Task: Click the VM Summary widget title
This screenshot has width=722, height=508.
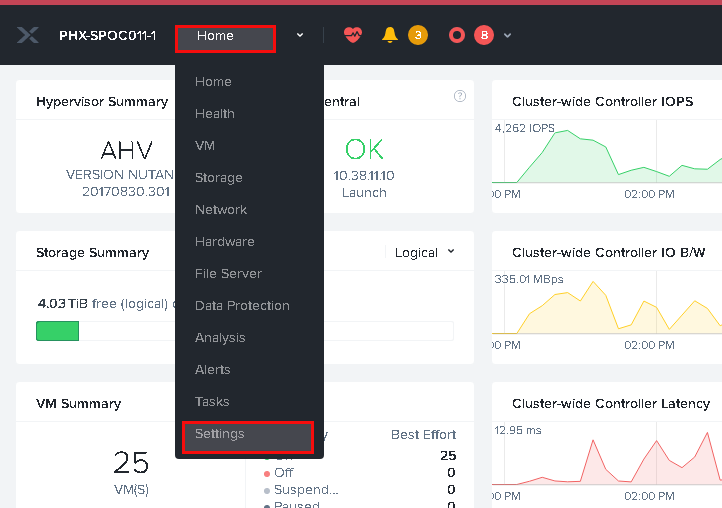Action: 79,404
